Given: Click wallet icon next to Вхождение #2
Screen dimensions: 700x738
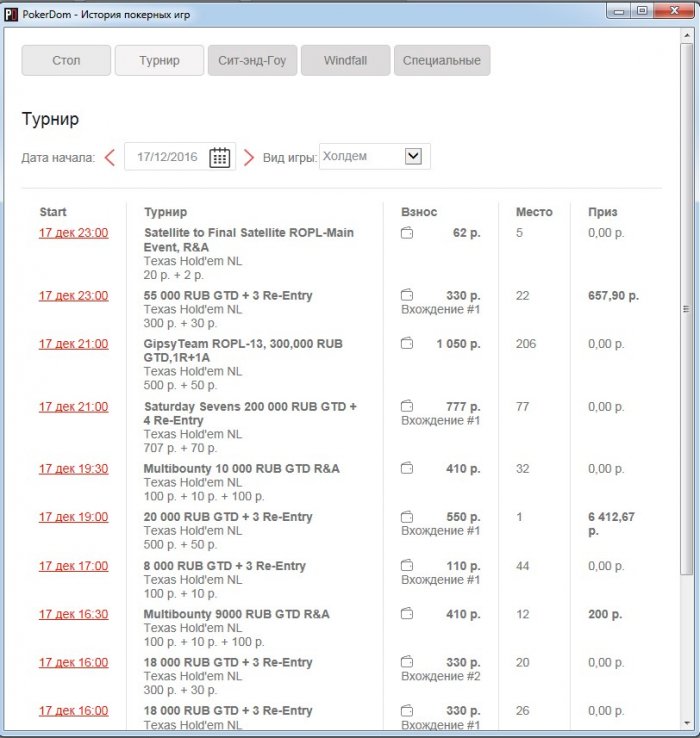Looking at the screenshot, I should coord(407,662).
